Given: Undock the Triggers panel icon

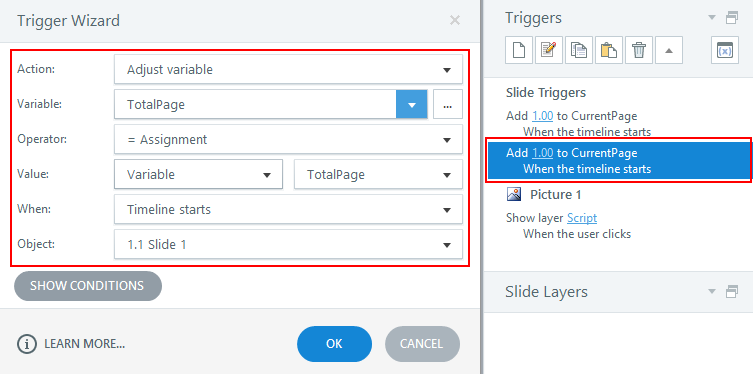Looking at the screenshot, I should pos(732,18).
